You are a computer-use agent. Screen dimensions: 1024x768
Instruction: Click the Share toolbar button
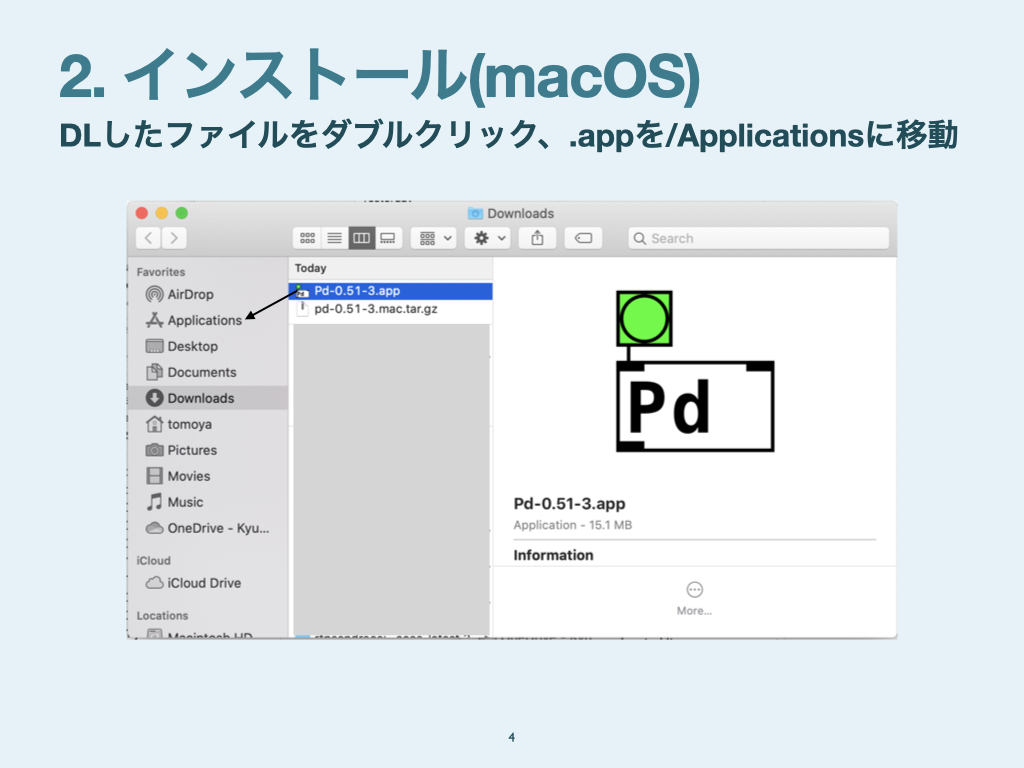coord(538,238)
